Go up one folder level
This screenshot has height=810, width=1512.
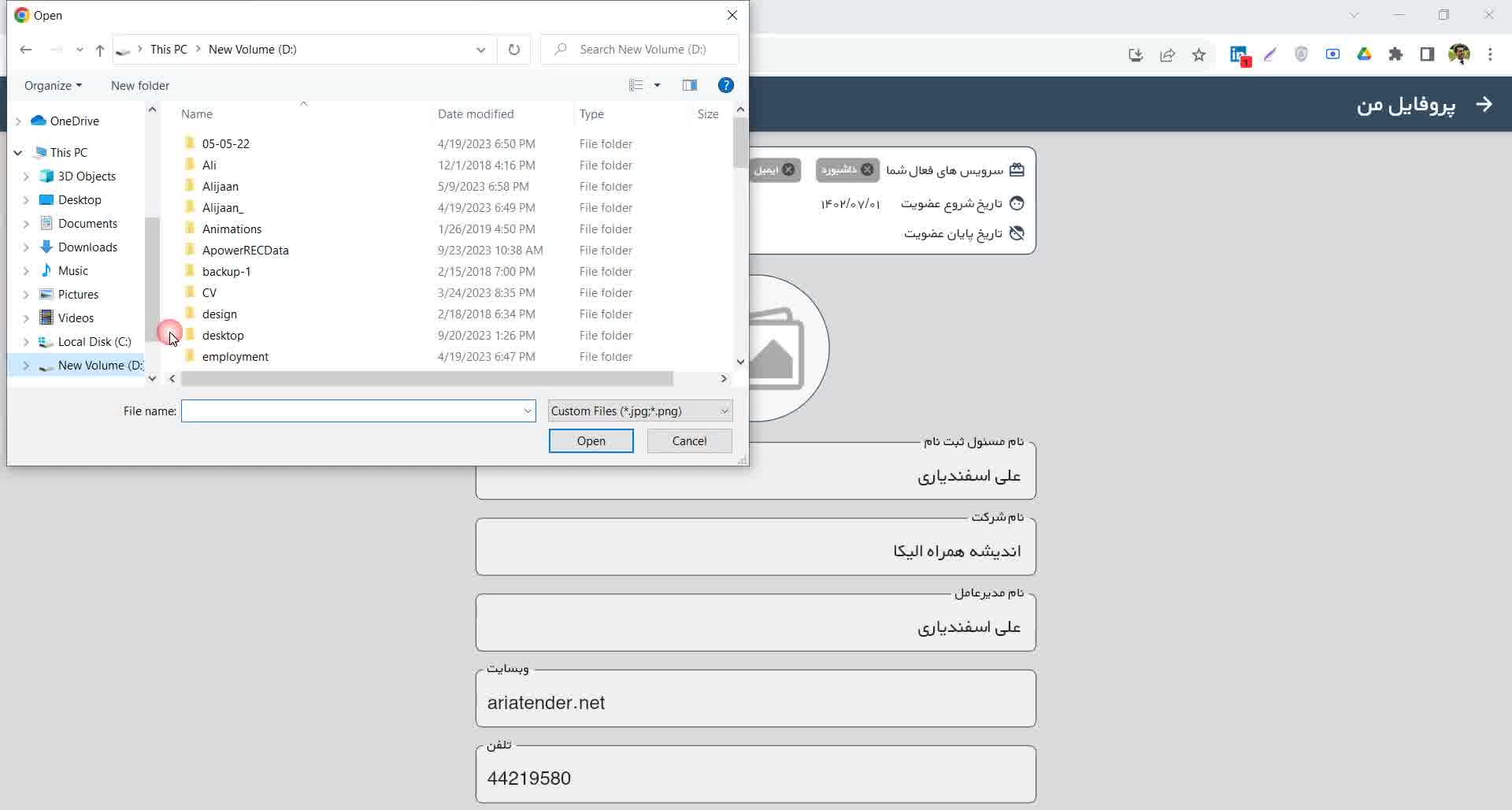(99, 50)
